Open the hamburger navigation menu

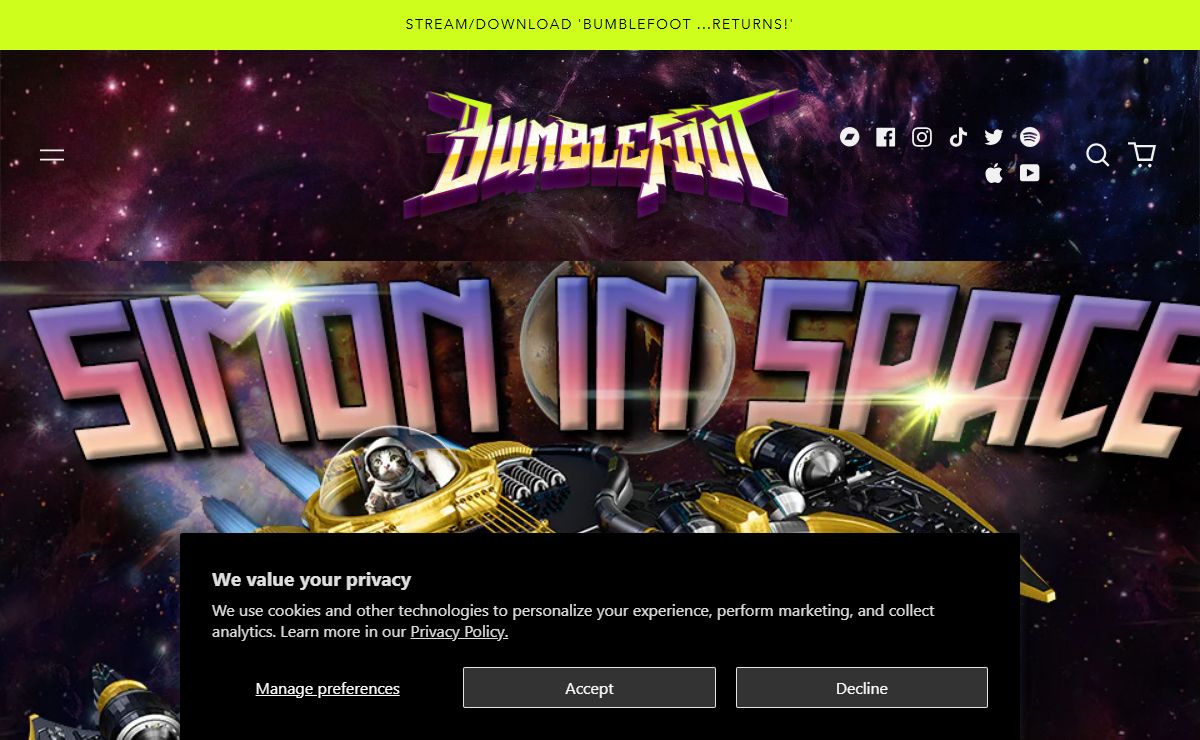[52, 155]
